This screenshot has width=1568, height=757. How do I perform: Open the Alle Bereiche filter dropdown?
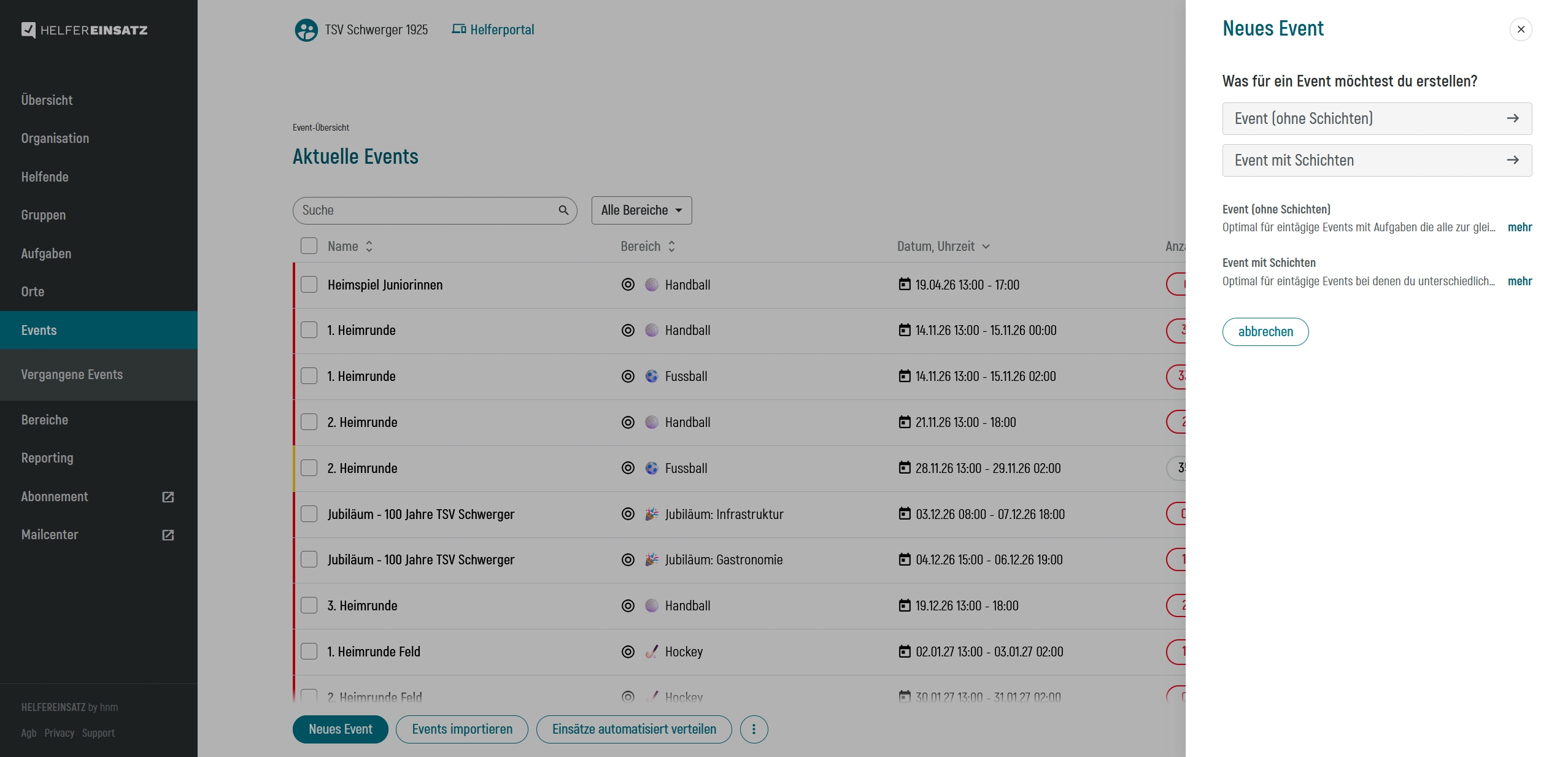click(641, 210)
